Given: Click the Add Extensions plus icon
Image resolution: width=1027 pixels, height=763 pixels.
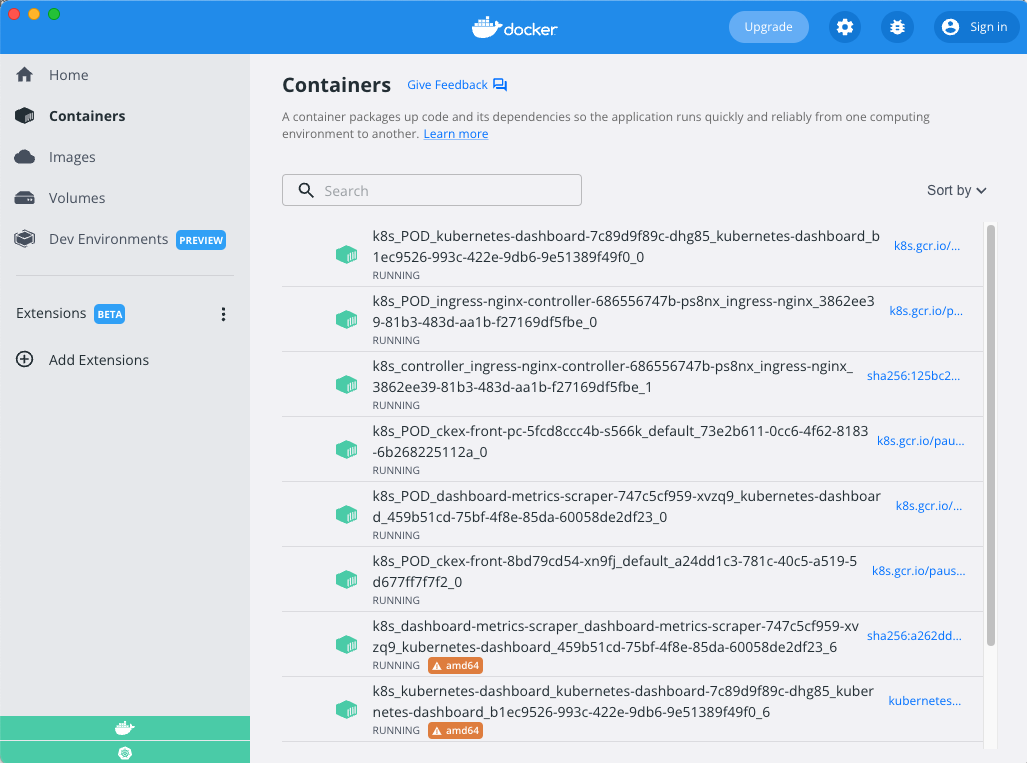Looking at the screenshot, I should click(x=24, y=360).
